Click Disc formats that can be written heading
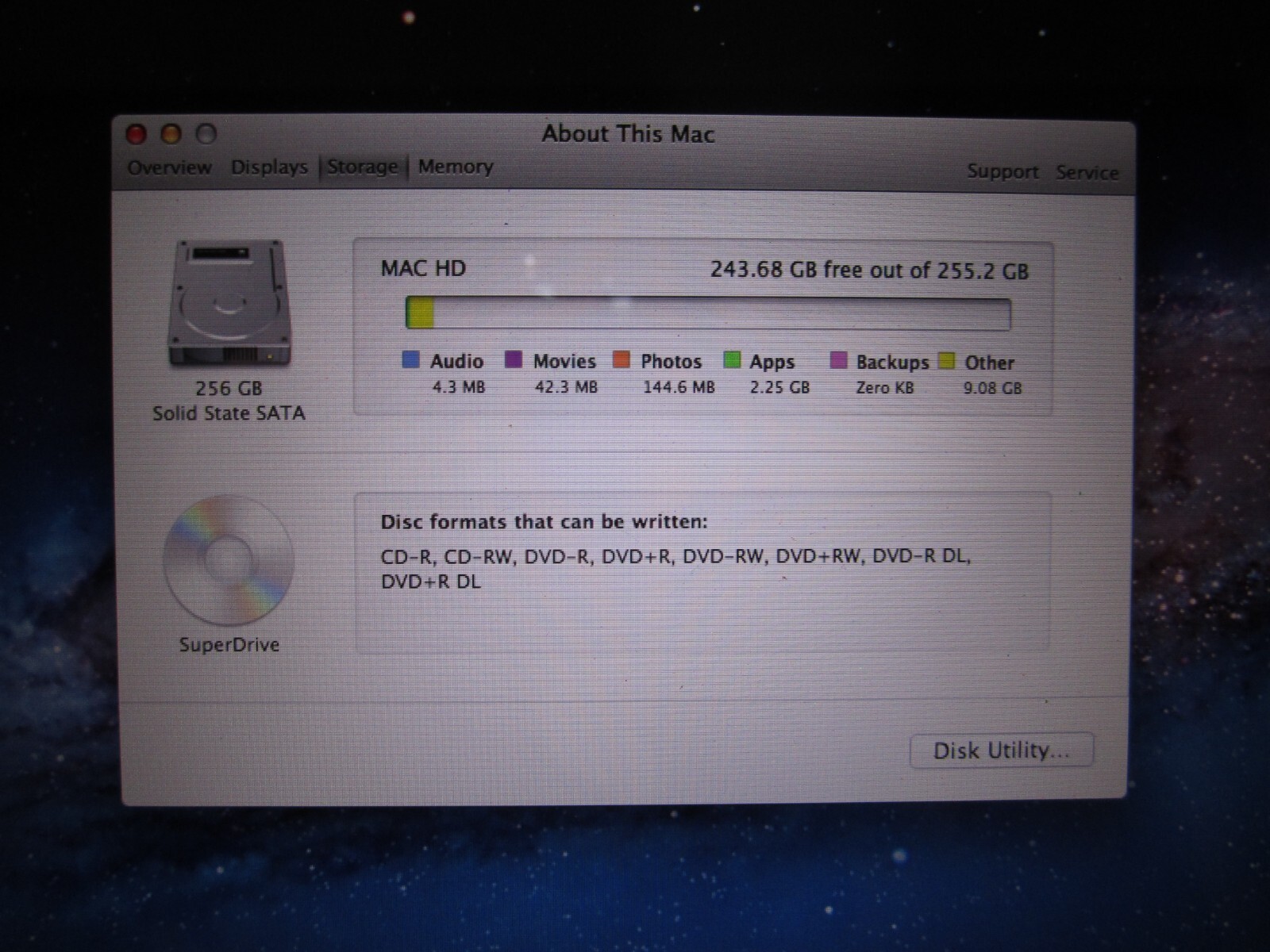 tap(544, 522)
